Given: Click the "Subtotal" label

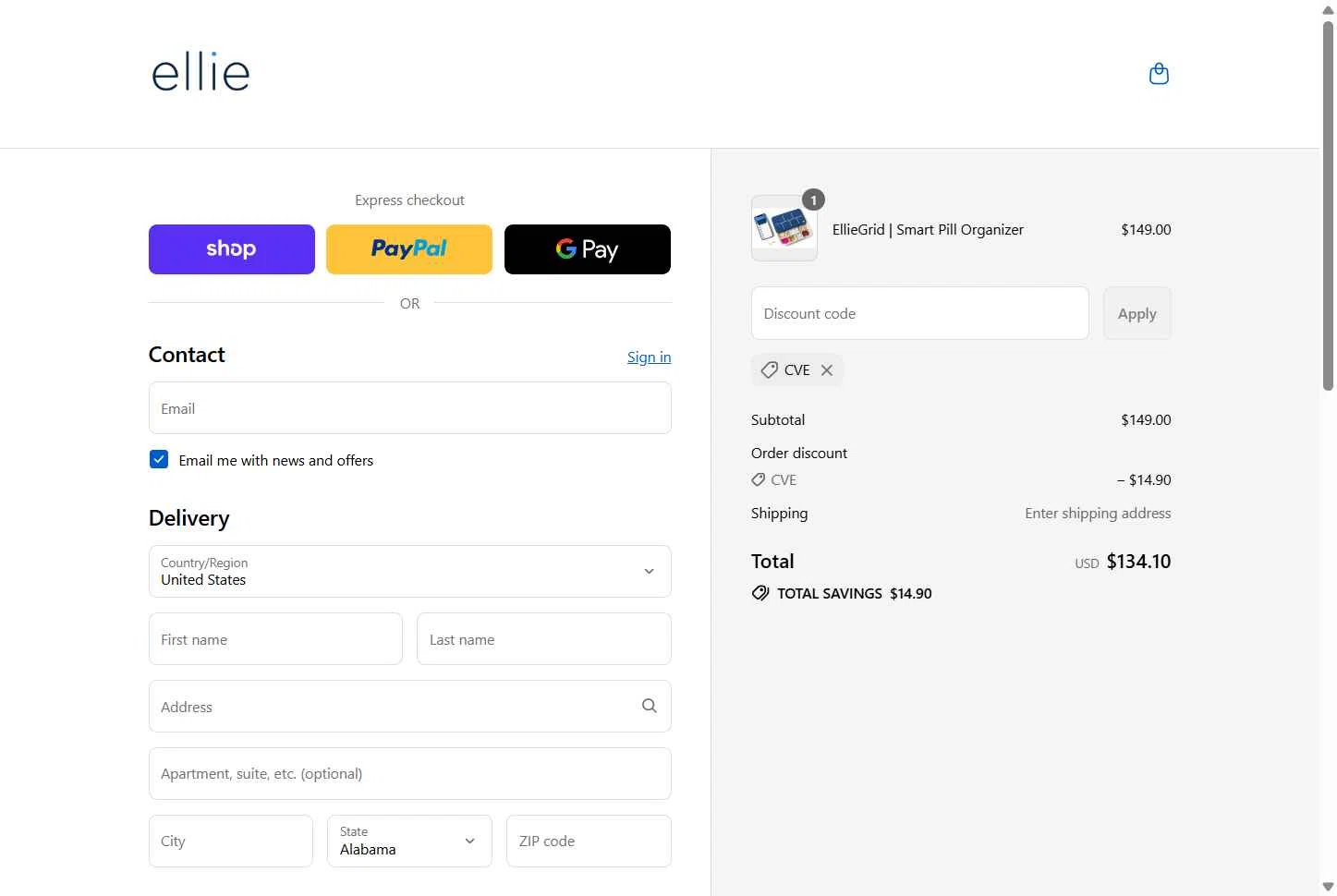Looking at the screenshot, I should coord(778,419).
